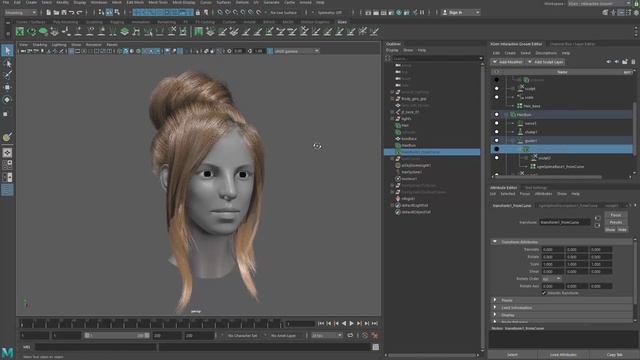The height and width of the screenshot is (360, 640).
Task: Open the sRGB gamma view transform dropdown
Action: point(296,51)
